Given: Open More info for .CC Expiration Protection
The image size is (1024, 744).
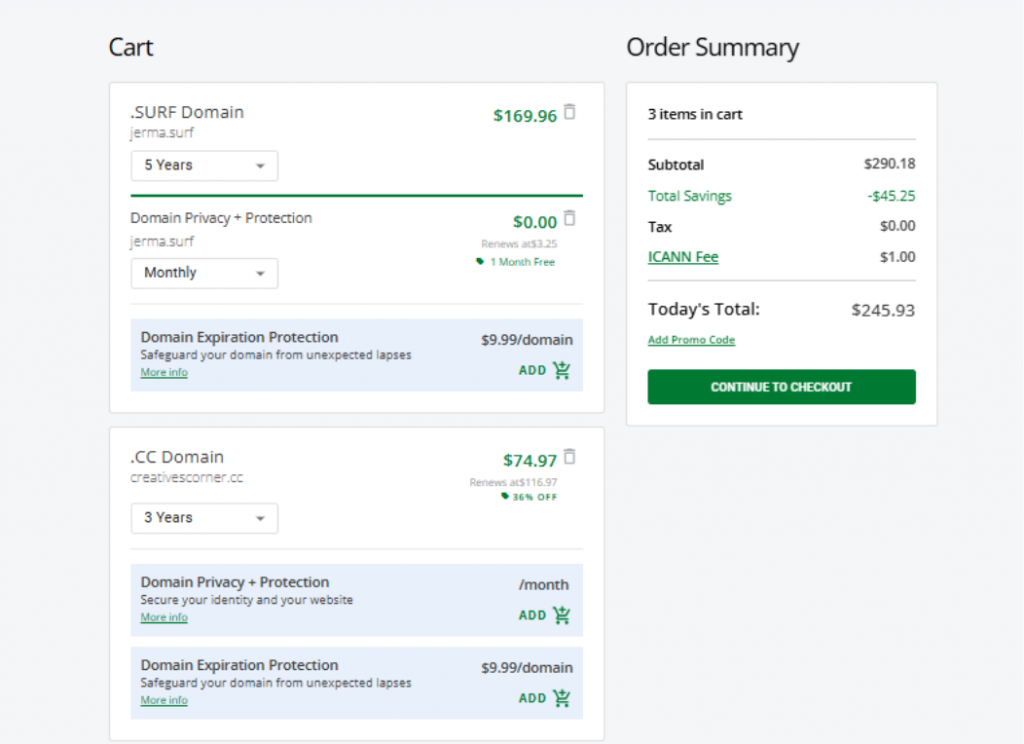Looking at the screenshot, I should [x=164, y=701].
